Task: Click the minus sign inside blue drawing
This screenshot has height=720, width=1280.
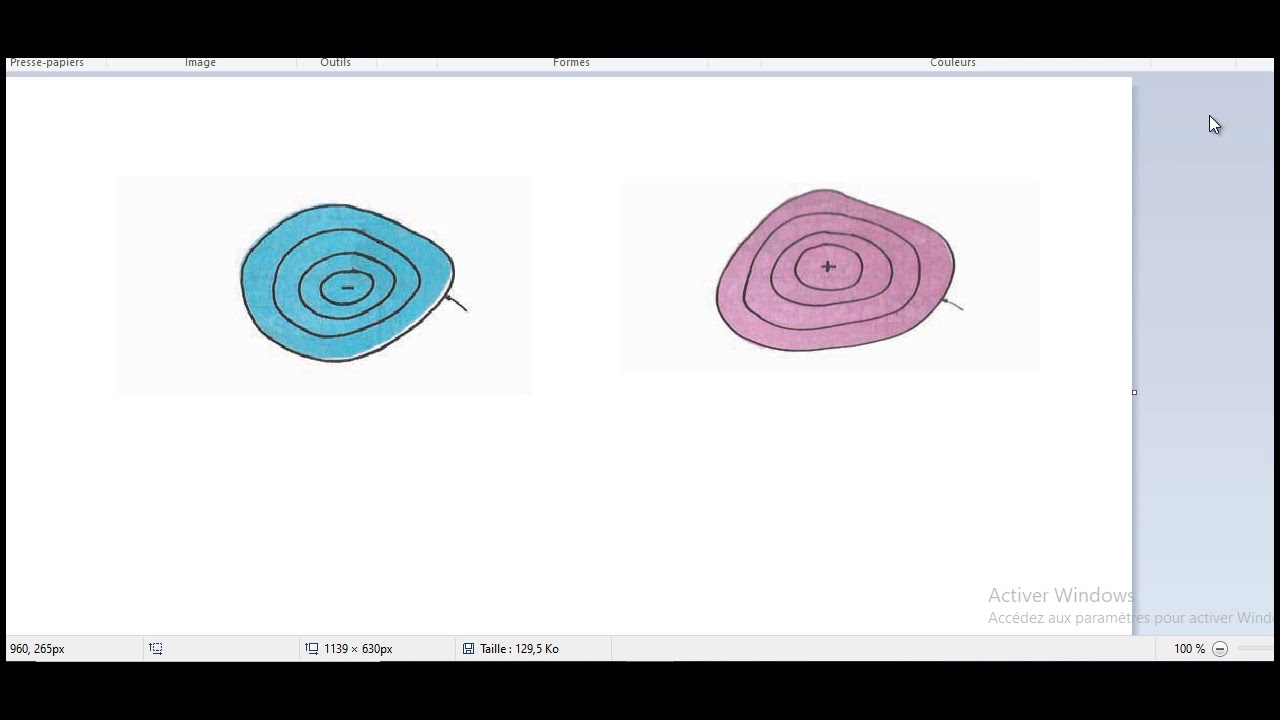Action: pyautogui.click(x=348, y=288)
